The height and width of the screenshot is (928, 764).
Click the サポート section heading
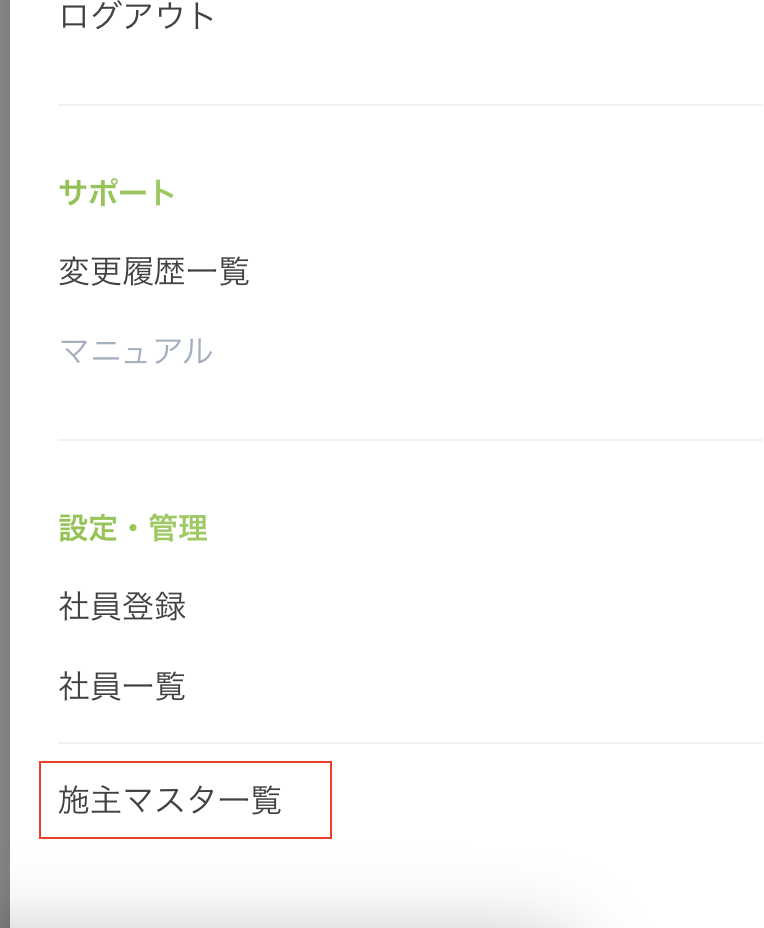point(117,192)
